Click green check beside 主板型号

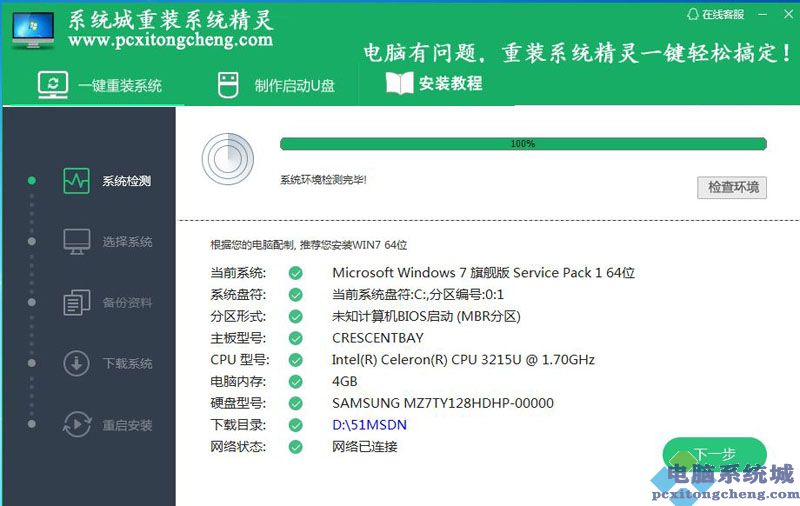click(295, 338)
